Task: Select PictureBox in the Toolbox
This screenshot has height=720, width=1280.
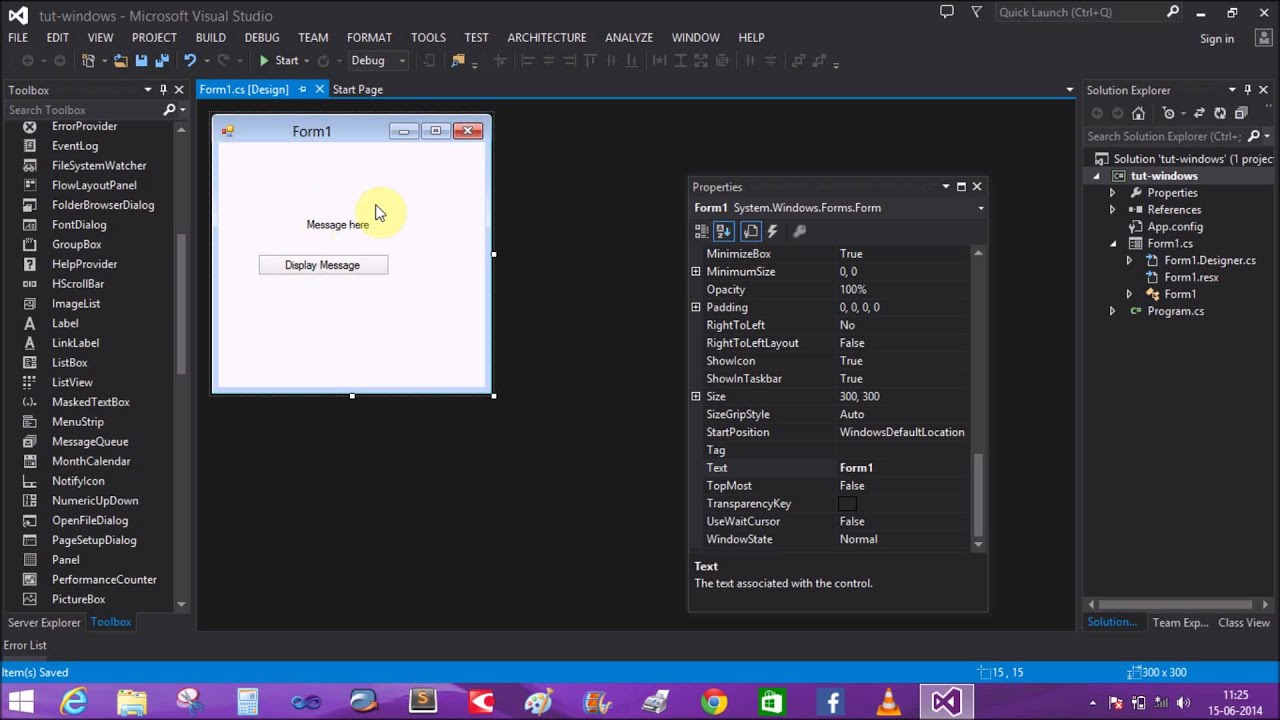Action: 78,599
